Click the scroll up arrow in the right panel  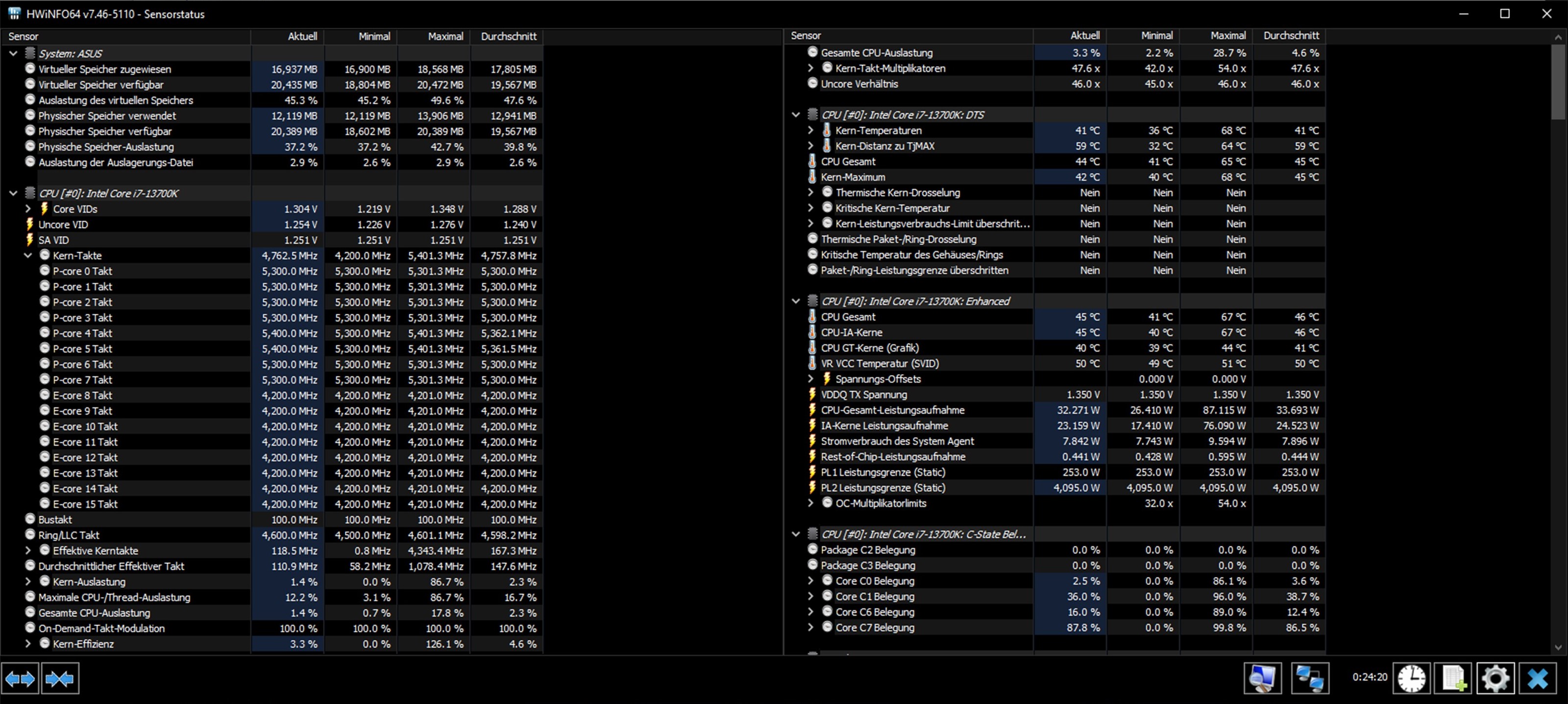1558,37
